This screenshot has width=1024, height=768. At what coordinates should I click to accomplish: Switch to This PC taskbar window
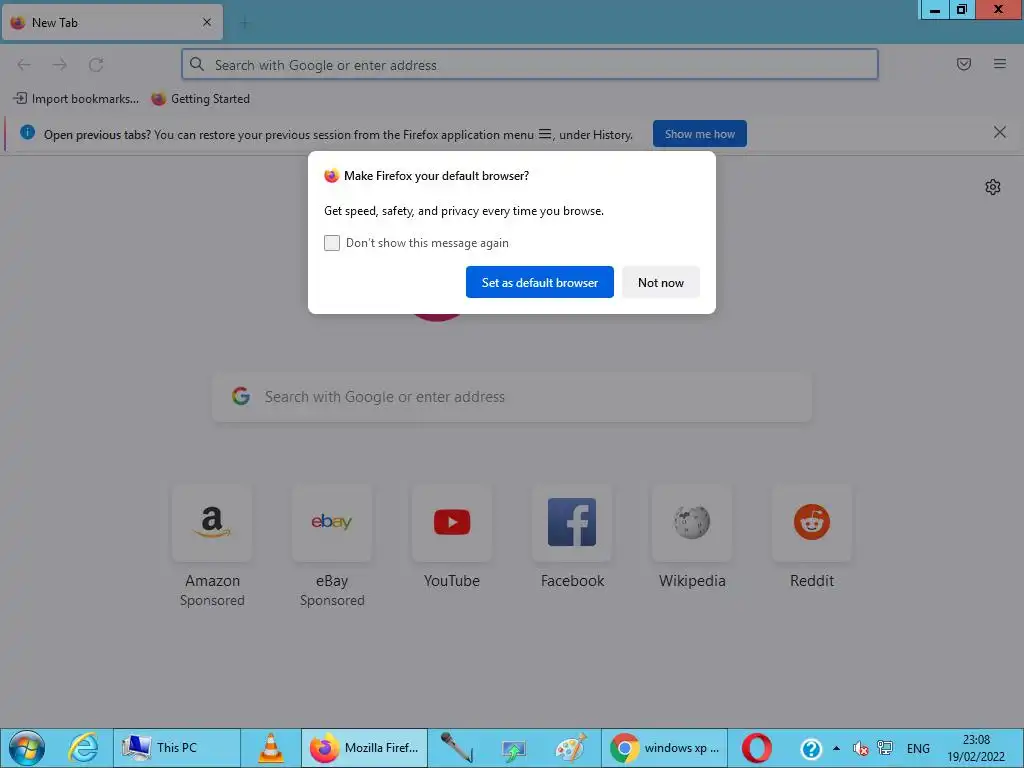pyautogui.click(x=176, y=748)
